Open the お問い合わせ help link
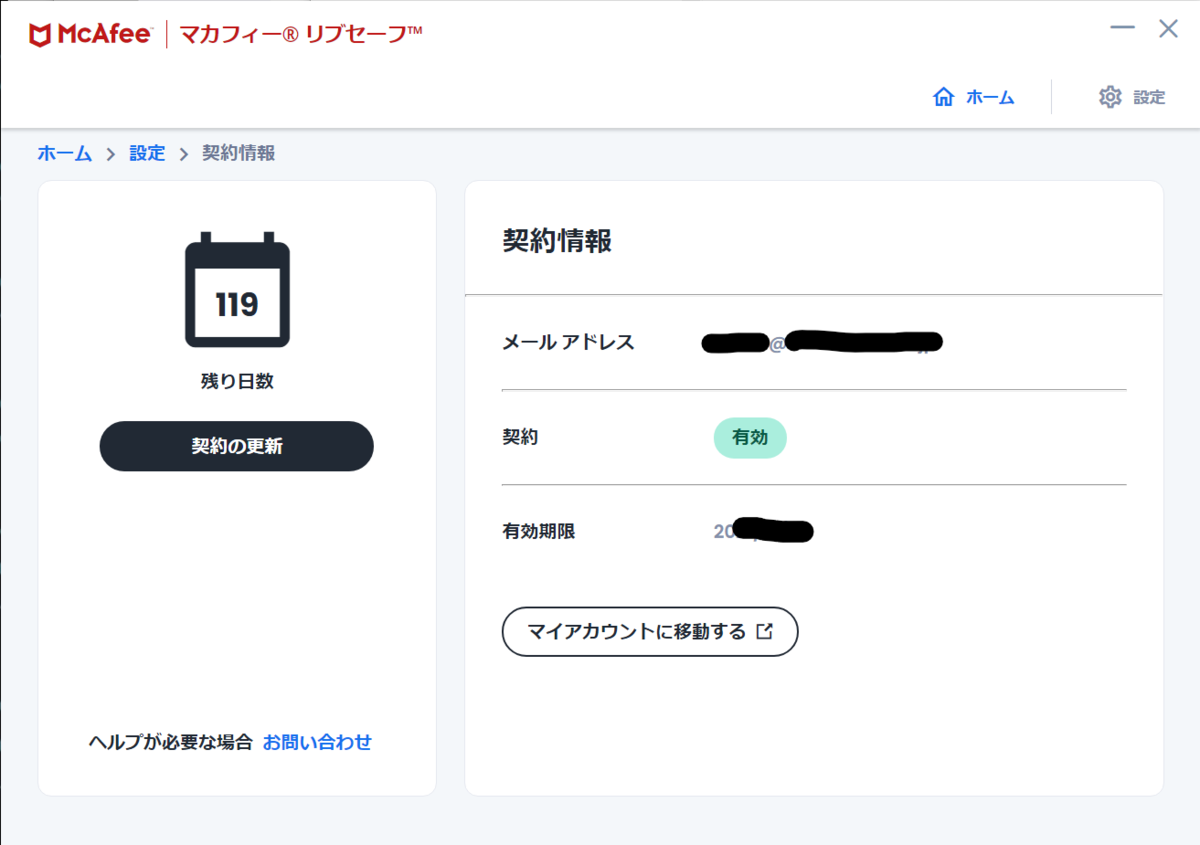1200x845 pixels. pos(317,742)
